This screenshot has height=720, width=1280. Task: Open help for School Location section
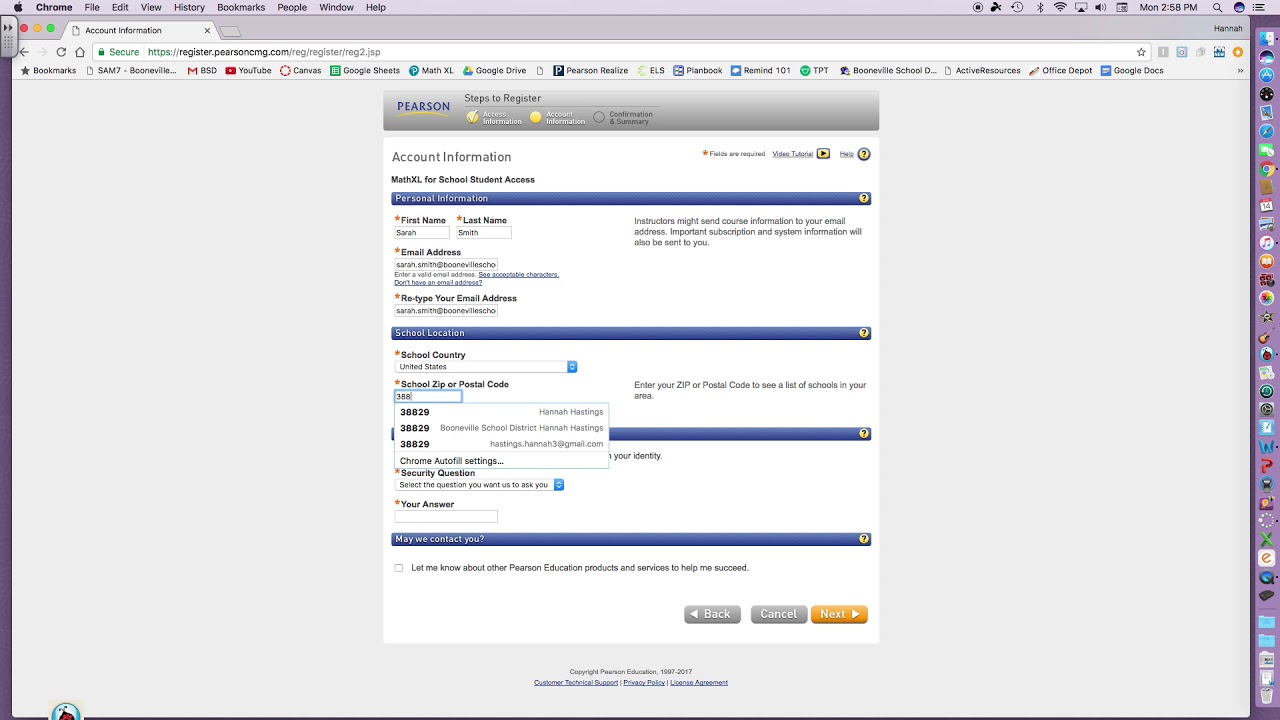tap(864, 333)
